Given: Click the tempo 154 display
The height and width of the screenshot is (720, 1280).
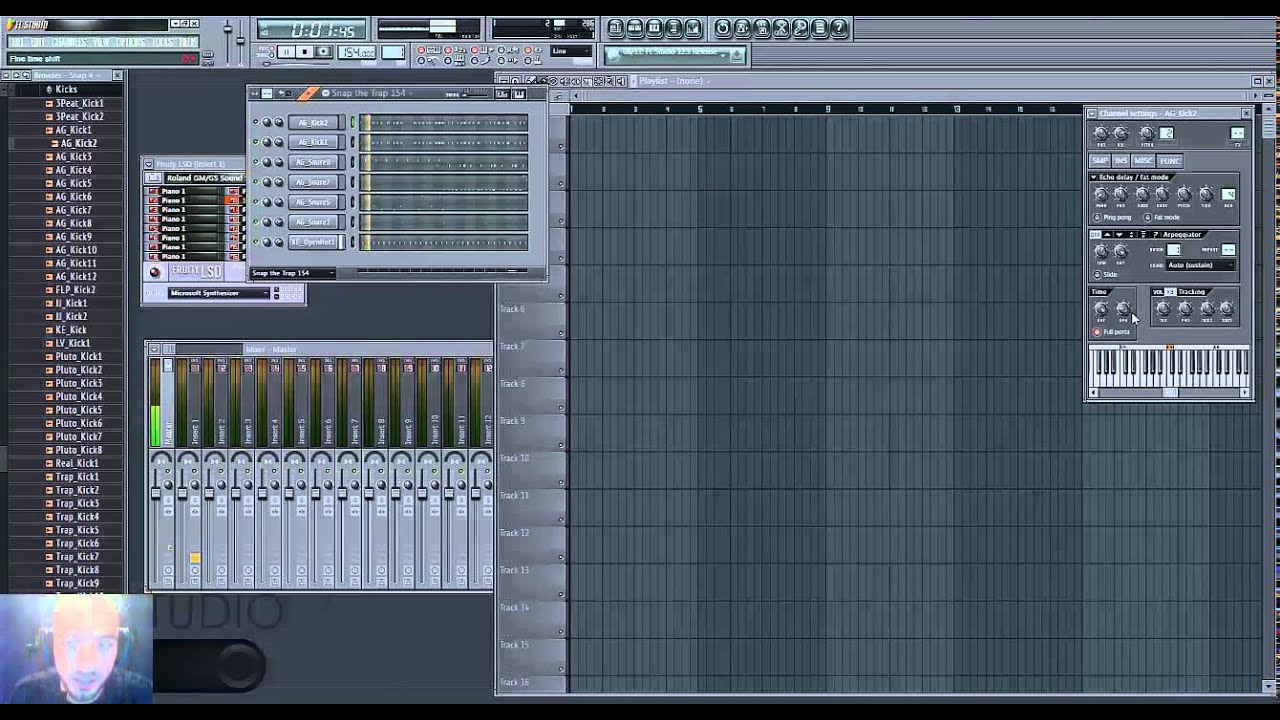Looking at the screenshot, I should tap(357, 52).
